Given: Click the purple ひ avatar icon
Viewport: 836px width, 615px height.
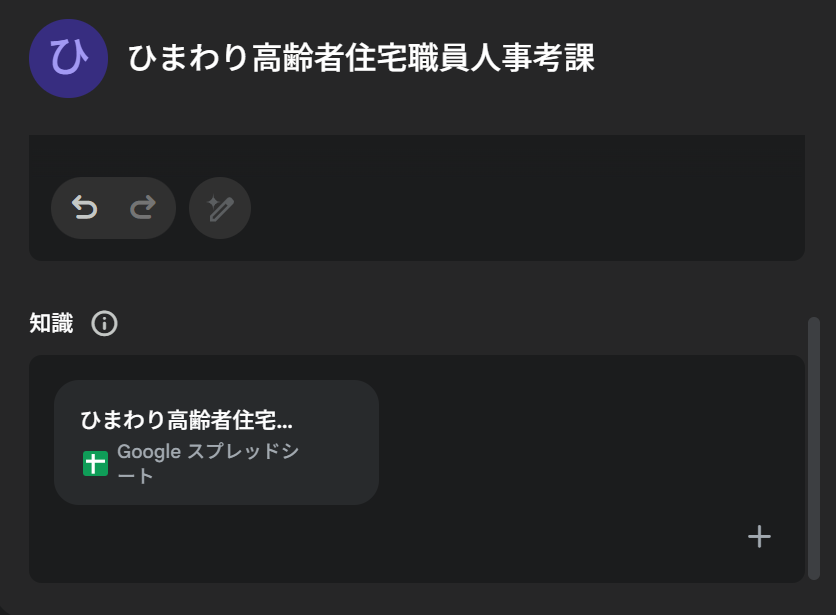Looking at the screenshot, I should [x=69, y=58].
